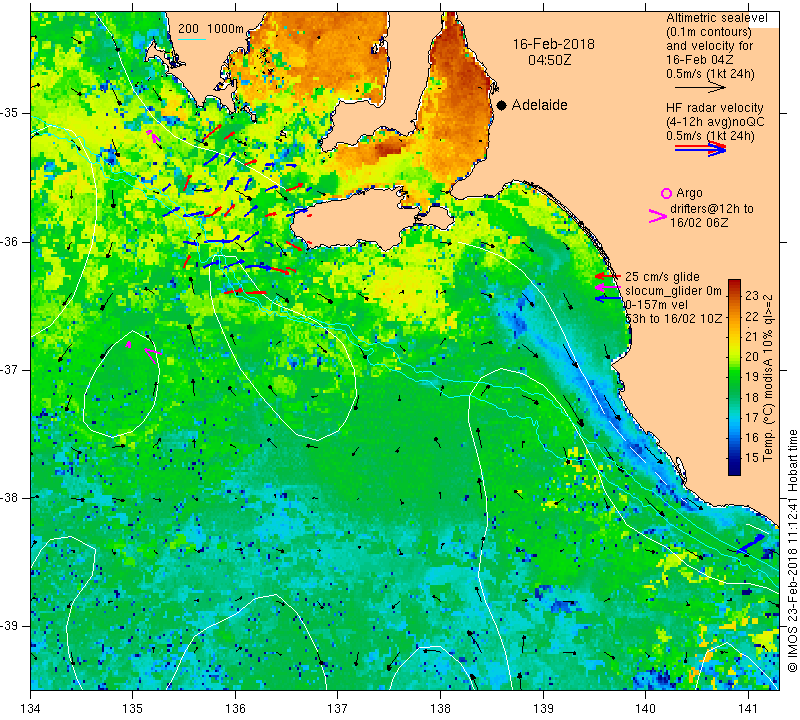Click the '25 cm/s glide' legend text
Image resolution: width=800 pixels, height=720 pixels.
tap(662, 277)
